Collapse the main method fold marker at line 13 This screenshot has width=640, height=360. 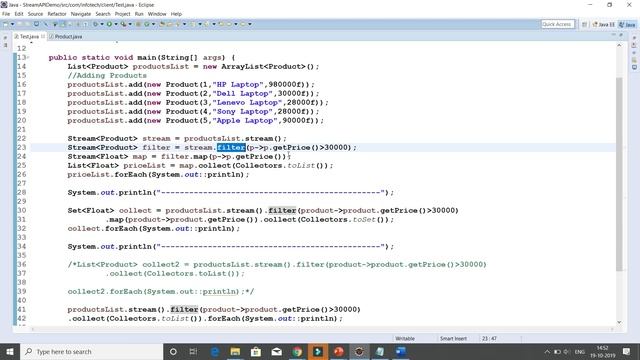coord(28,58)
